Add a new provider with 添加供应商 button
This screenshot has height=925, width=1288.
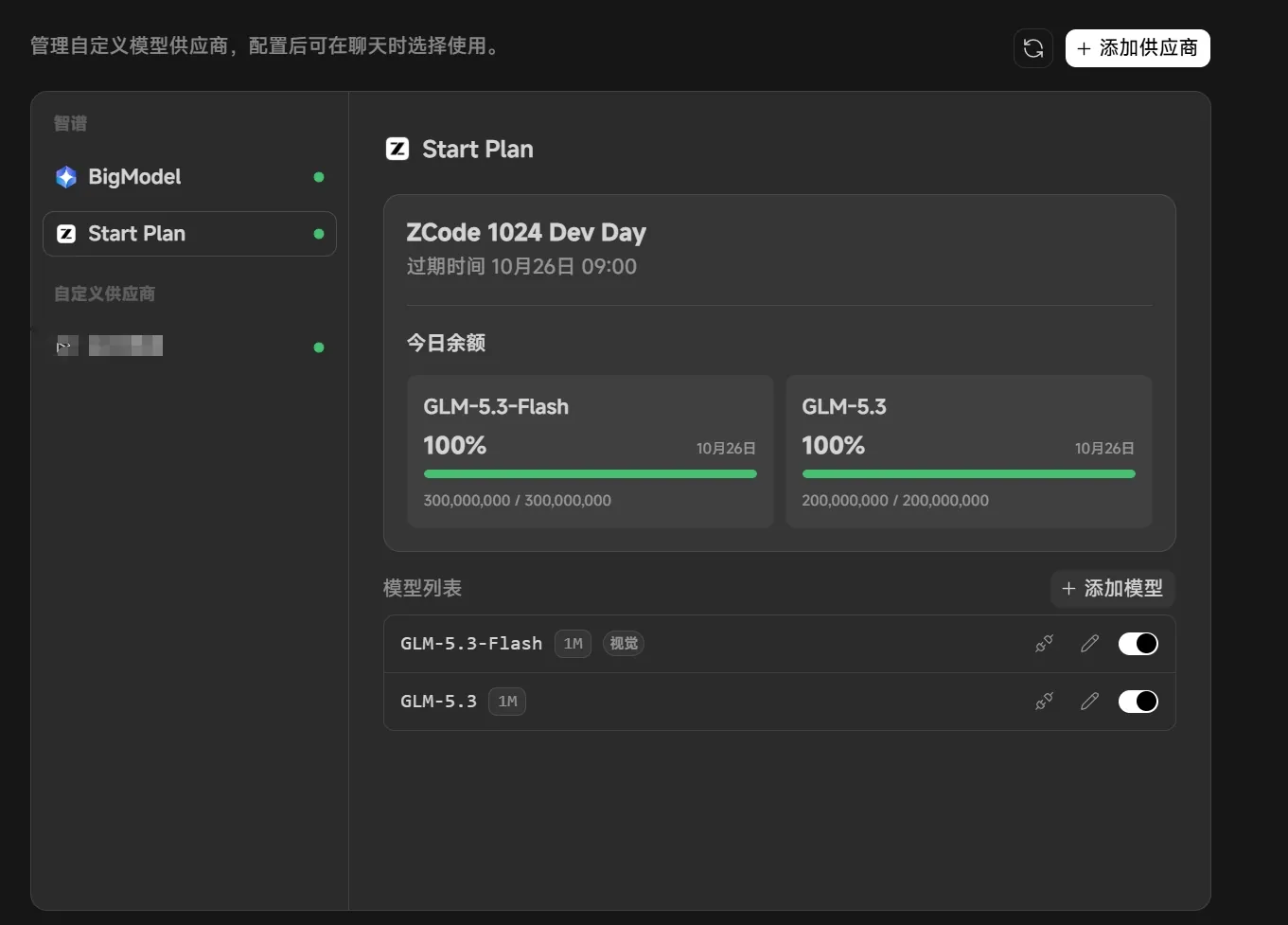tap(1138, 48)
